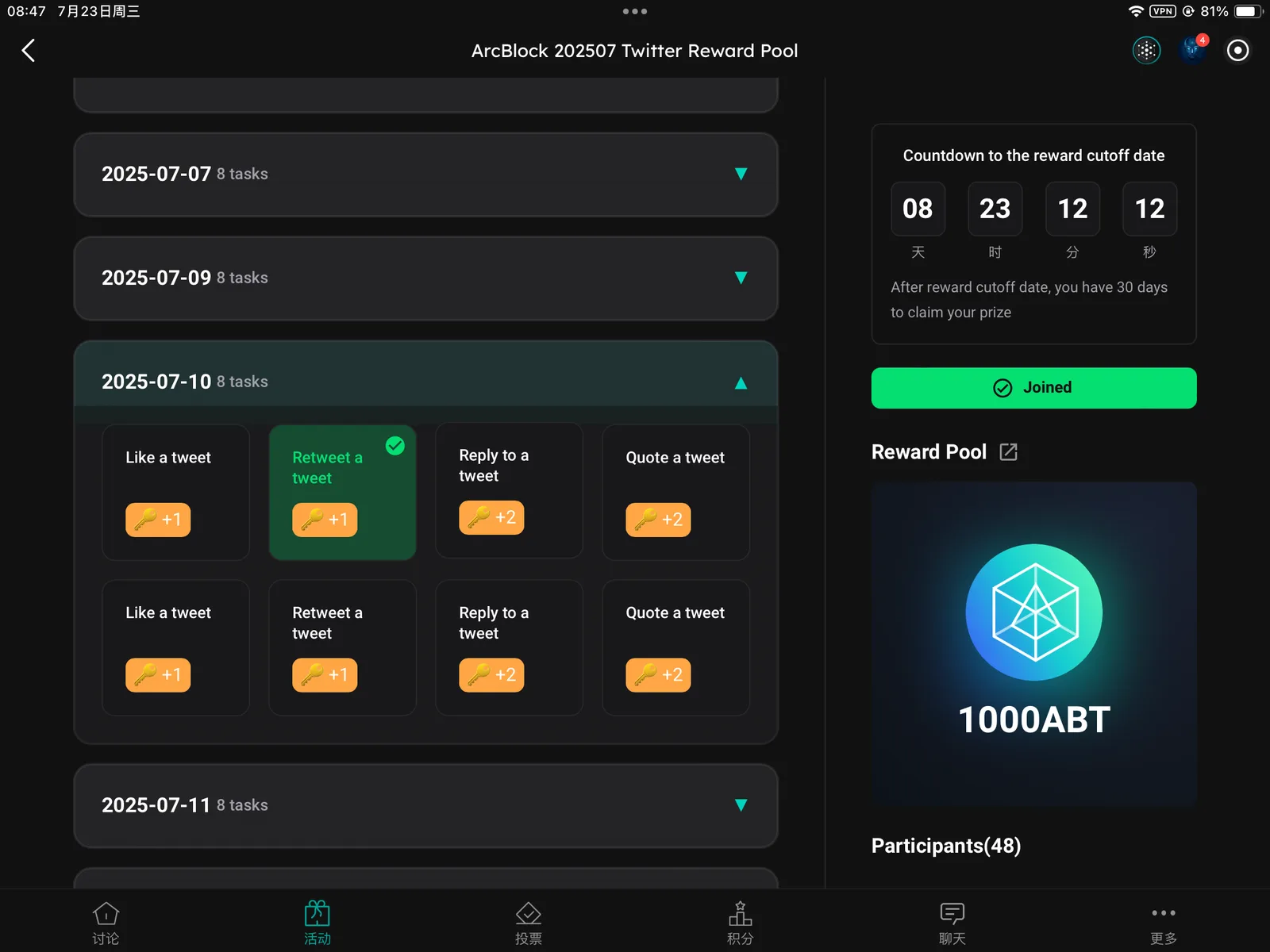1270x952 pixels.
Task: Open profile avatar with notification badge
Action: [1192, 50]
